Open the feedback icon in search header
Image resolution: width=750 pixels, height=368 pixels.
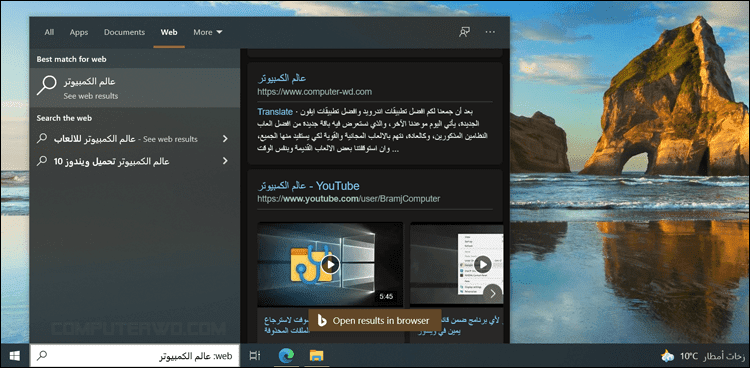464,32
